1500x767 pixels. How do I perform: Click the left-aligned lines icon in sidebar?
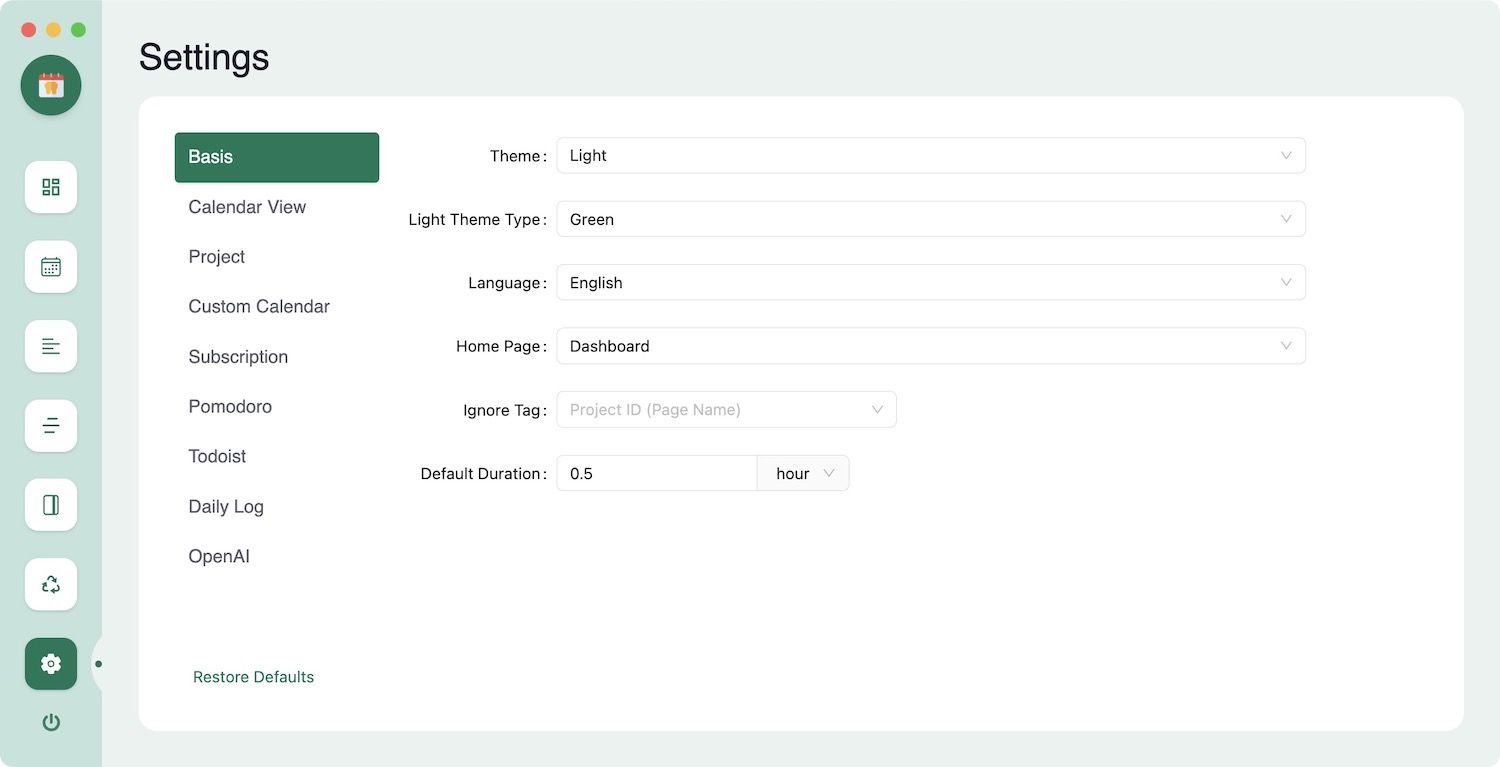click(x=51, y=346)
